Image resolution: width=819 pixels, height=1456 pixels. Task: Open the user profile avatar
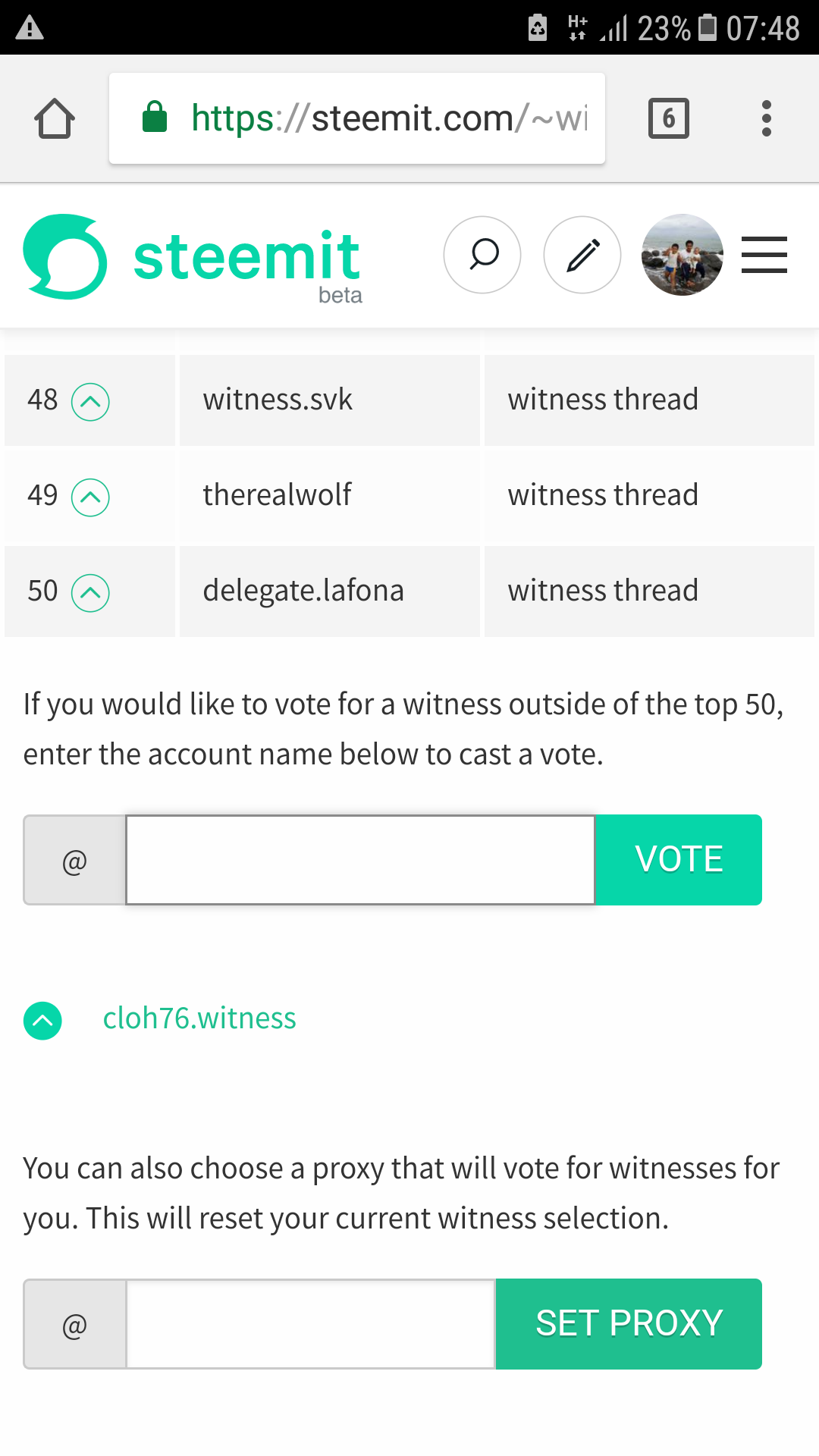pyautogui.click(x=682, y=255)
